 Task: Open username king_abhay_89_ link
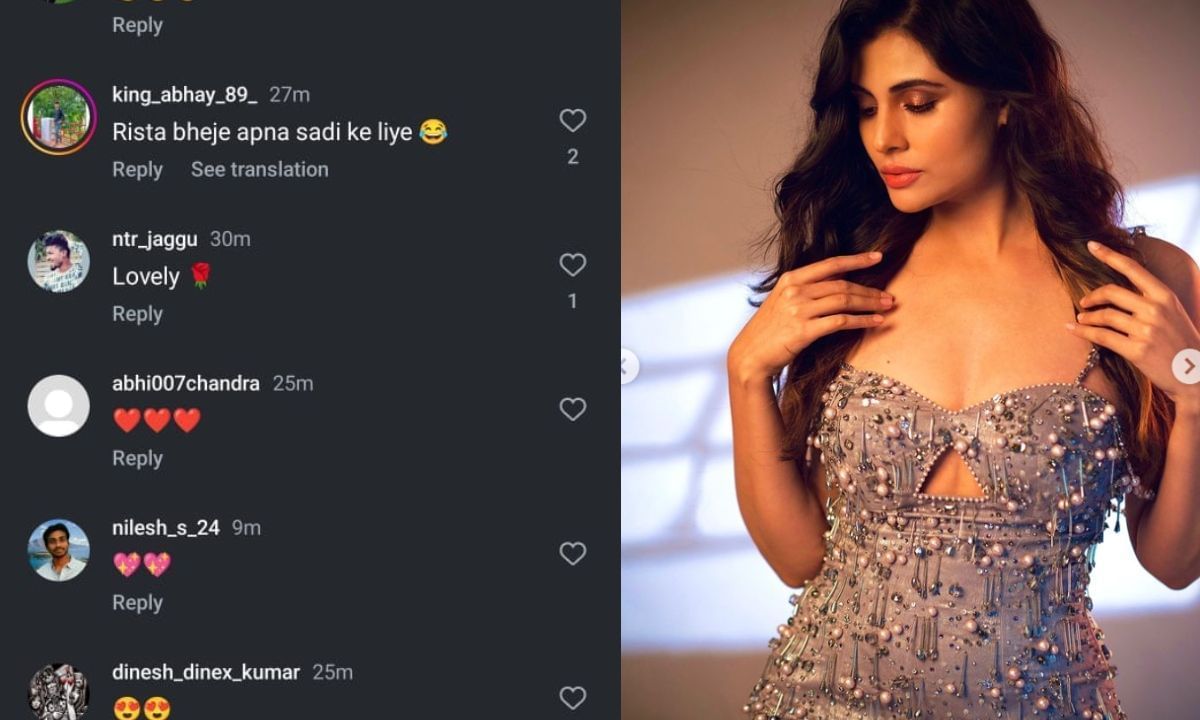[x=184, y=95]
